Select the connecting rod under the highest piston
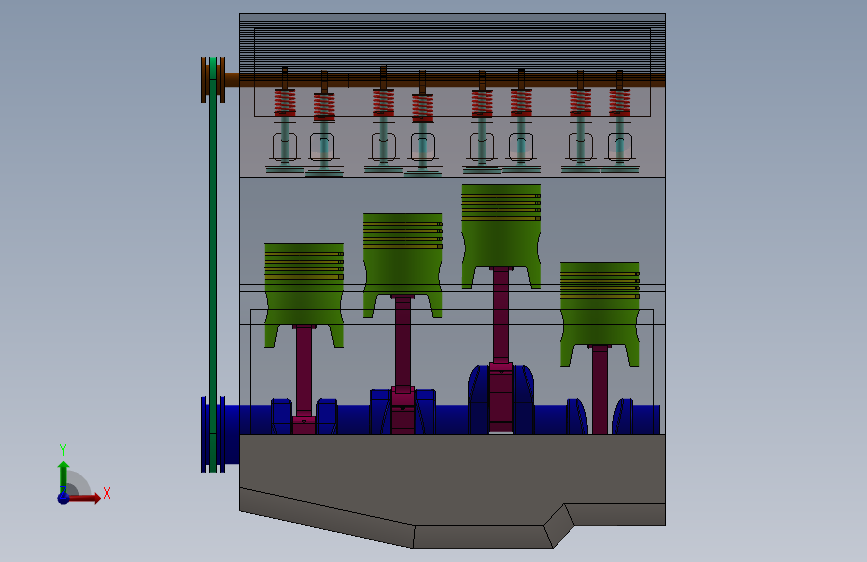Screen dimensions: 867x562 pyautogui.click(x=501, y=348)
